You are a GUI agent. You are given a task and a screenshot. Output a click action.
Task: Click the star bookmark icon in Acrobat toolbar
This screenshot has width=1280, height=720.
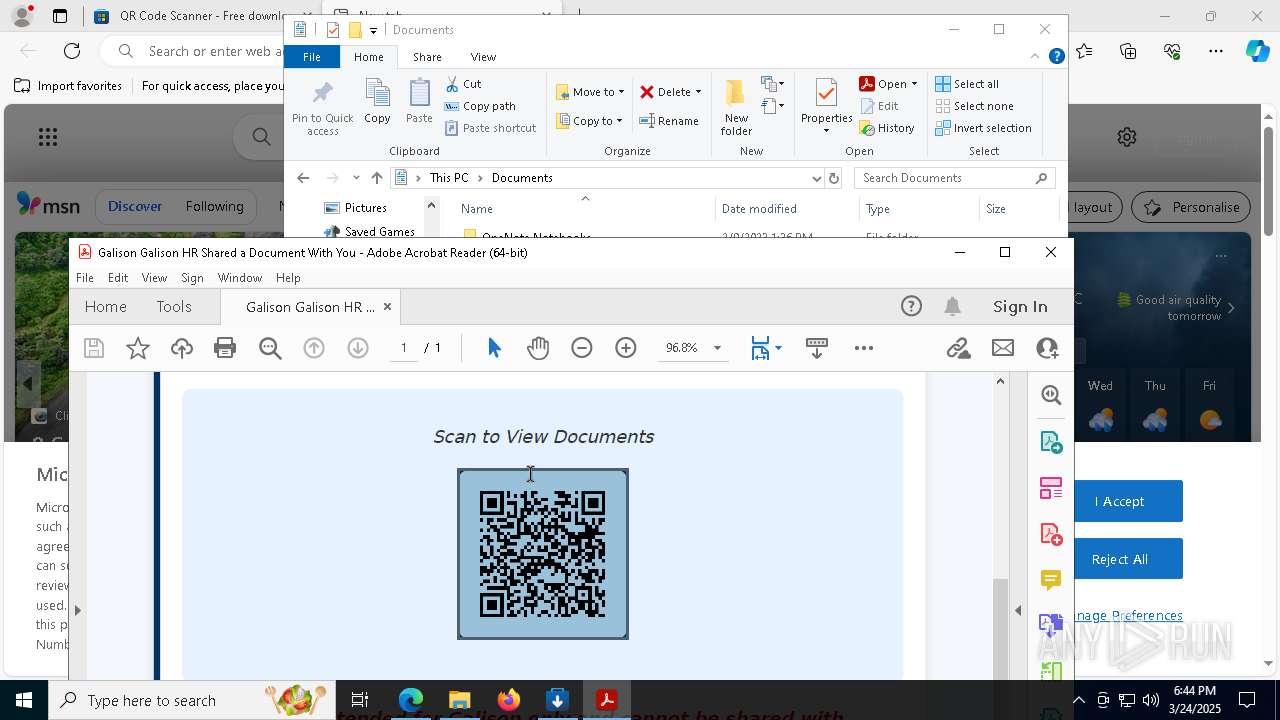point(138,348)
